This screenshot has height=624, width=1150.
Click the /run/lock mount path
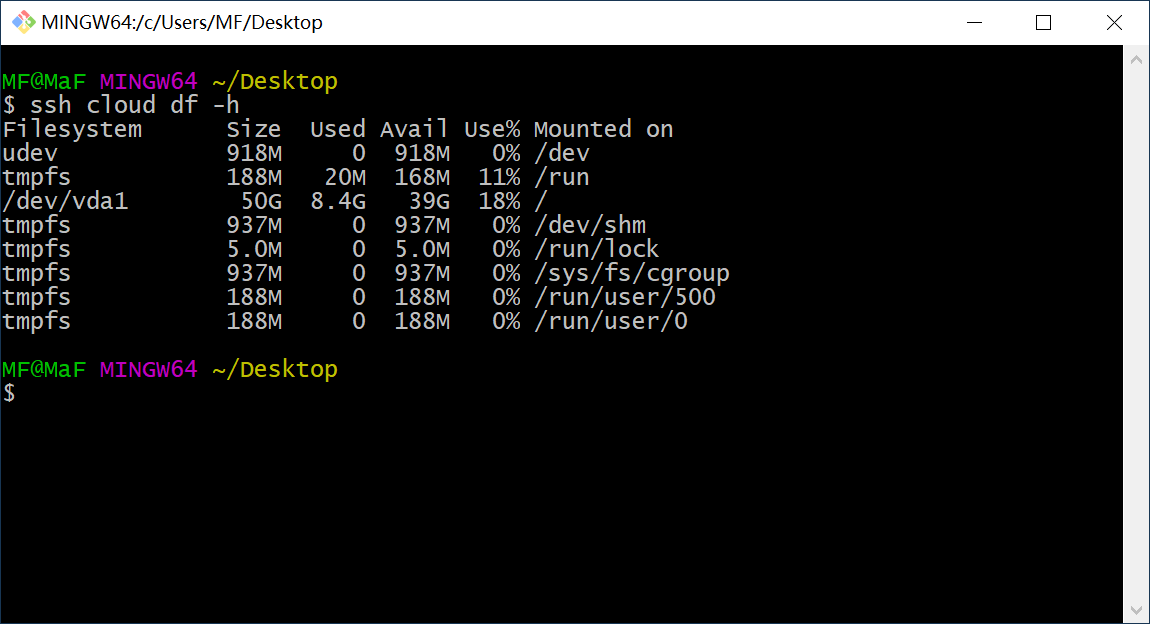tap(597, 249)
